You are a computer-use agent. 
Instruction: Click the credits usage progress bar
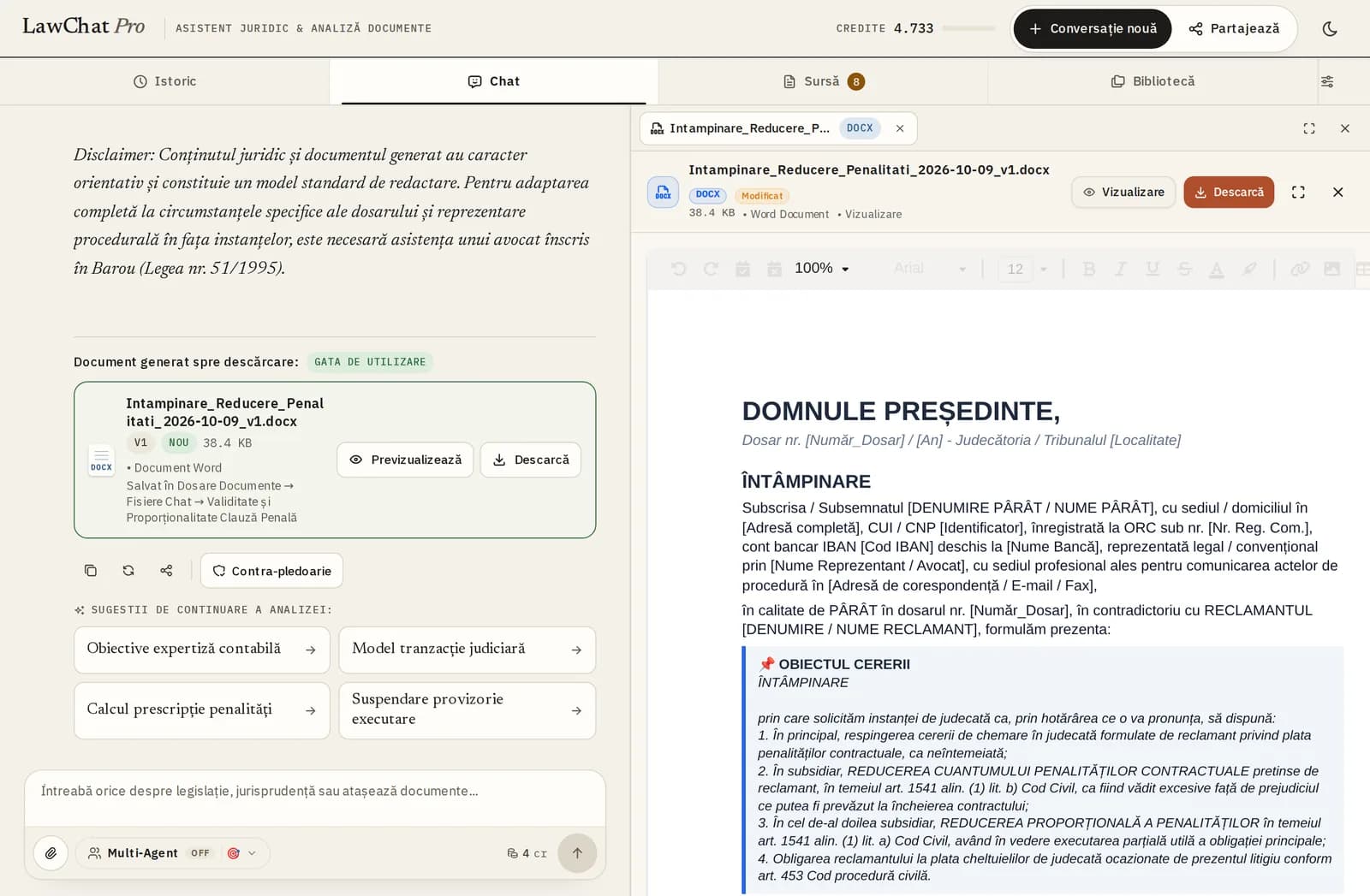pyautogui.click(x=968, y=28)
